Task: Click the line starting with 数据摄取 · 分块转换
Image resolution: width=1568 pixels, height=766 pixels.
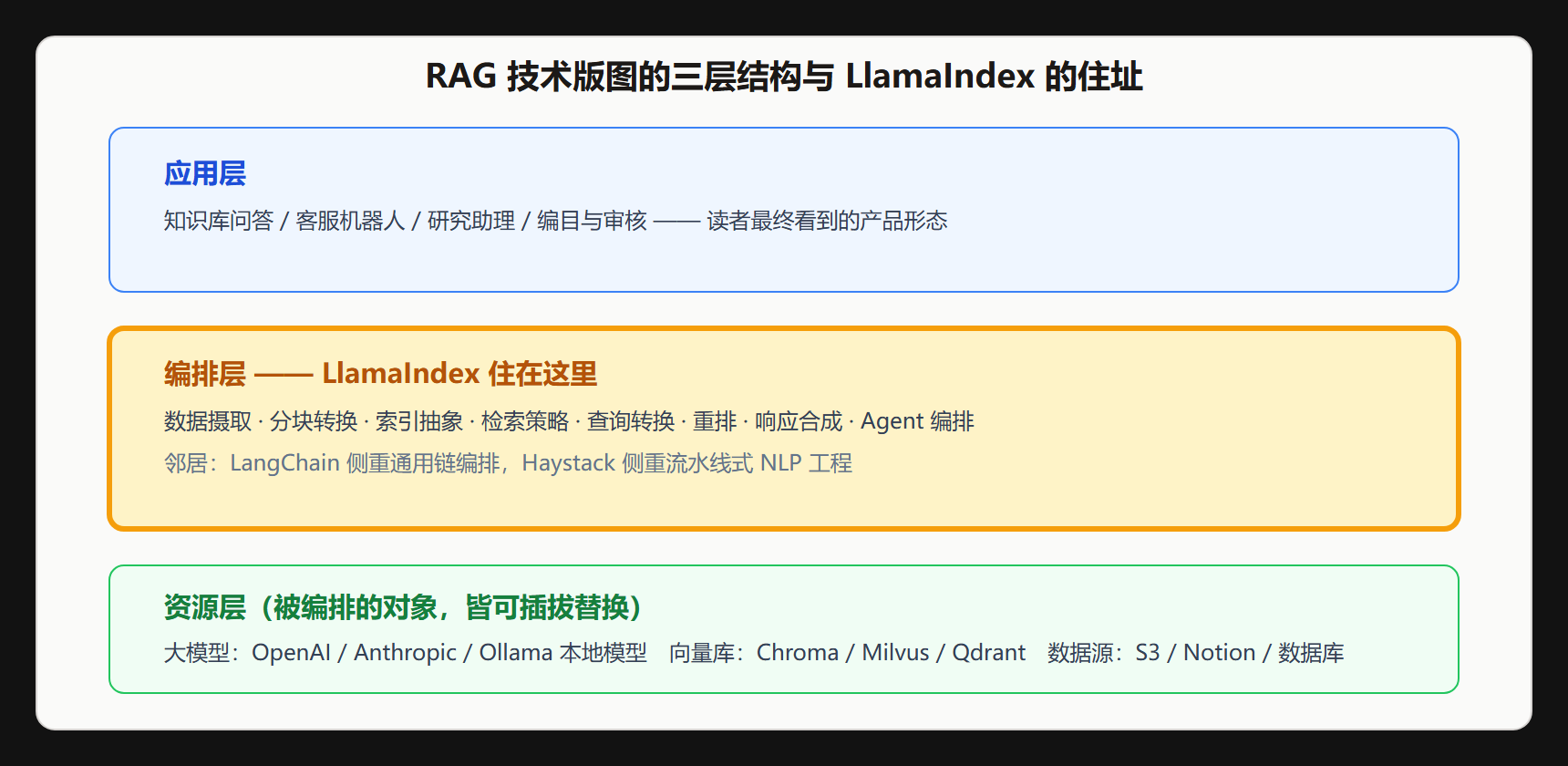Action: pos(569,421)
